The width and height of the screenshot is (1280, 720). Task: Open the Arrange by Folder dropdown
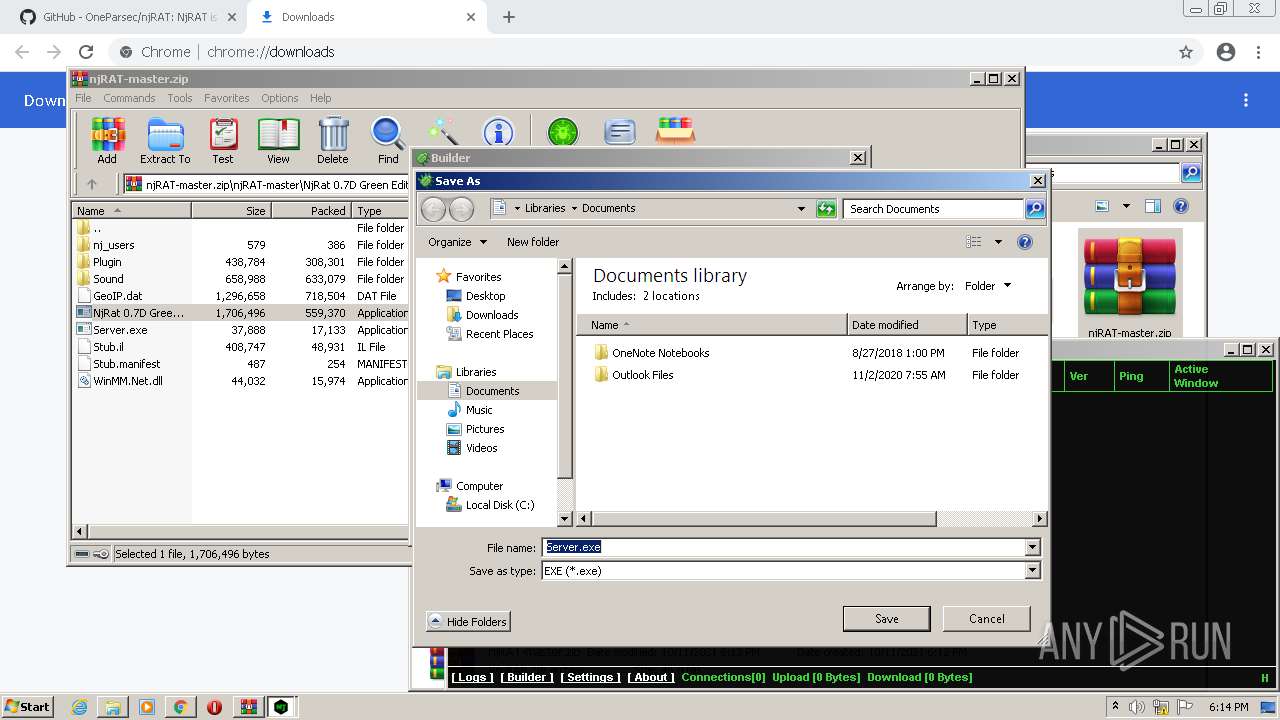click(988, 286)
